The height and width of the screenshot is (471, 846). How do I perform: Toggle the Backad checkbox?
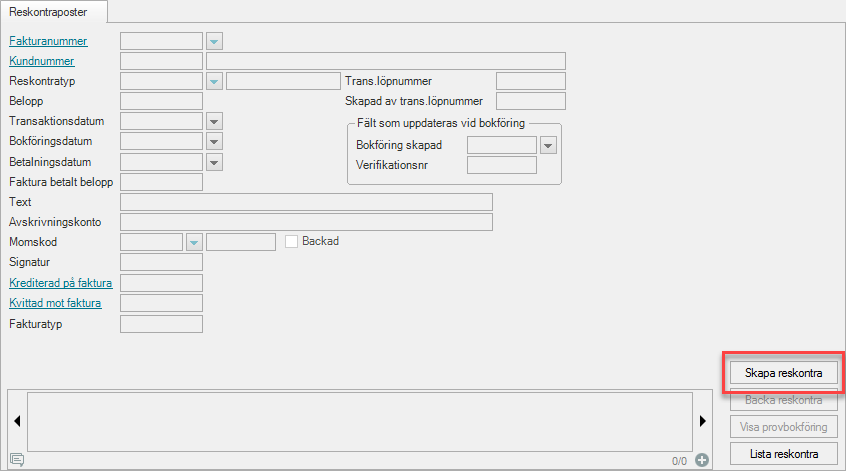pos(292,241)
